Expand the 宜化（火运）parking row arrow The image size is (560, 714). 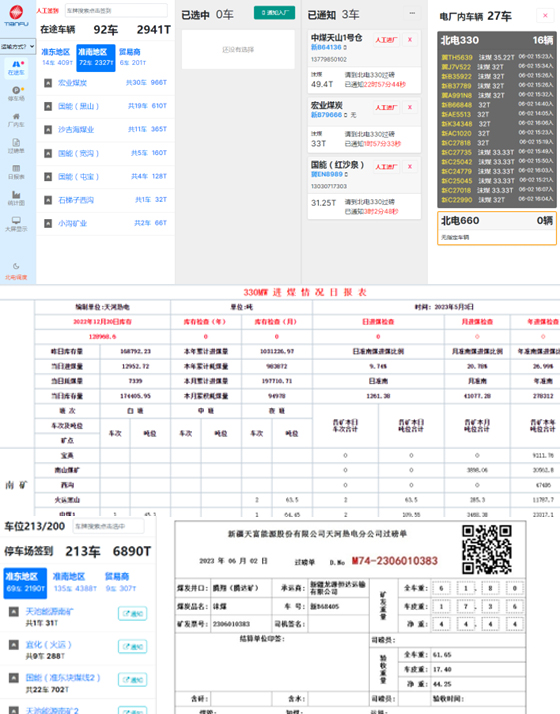click(14, 644)
